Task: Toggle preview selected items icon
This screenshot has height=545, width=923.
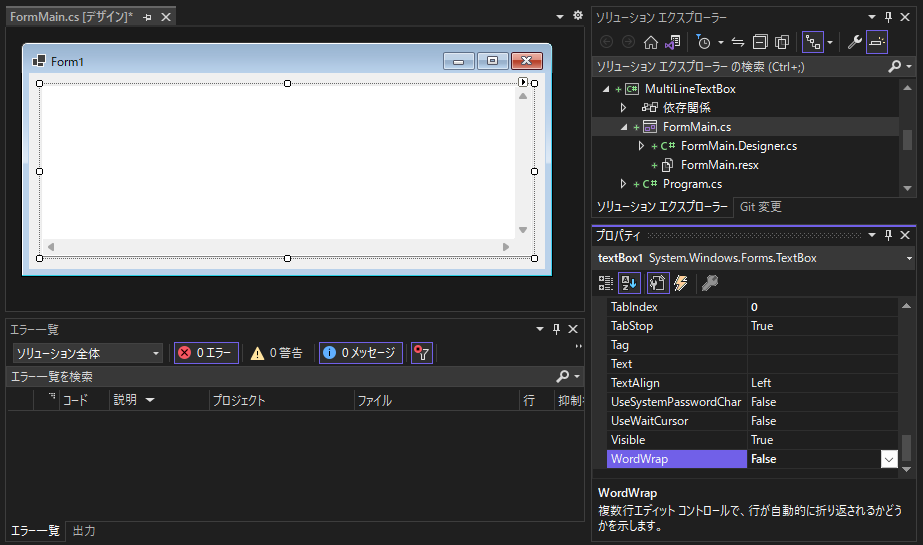Action: [x=876, y=42]
